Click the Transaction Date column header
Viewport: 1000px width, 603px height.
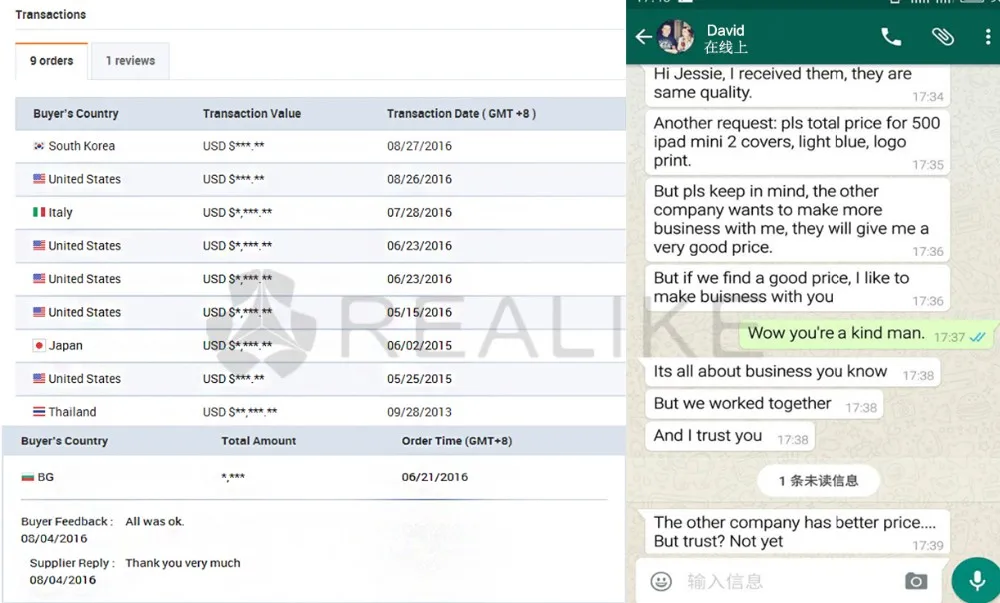point(461,114)
